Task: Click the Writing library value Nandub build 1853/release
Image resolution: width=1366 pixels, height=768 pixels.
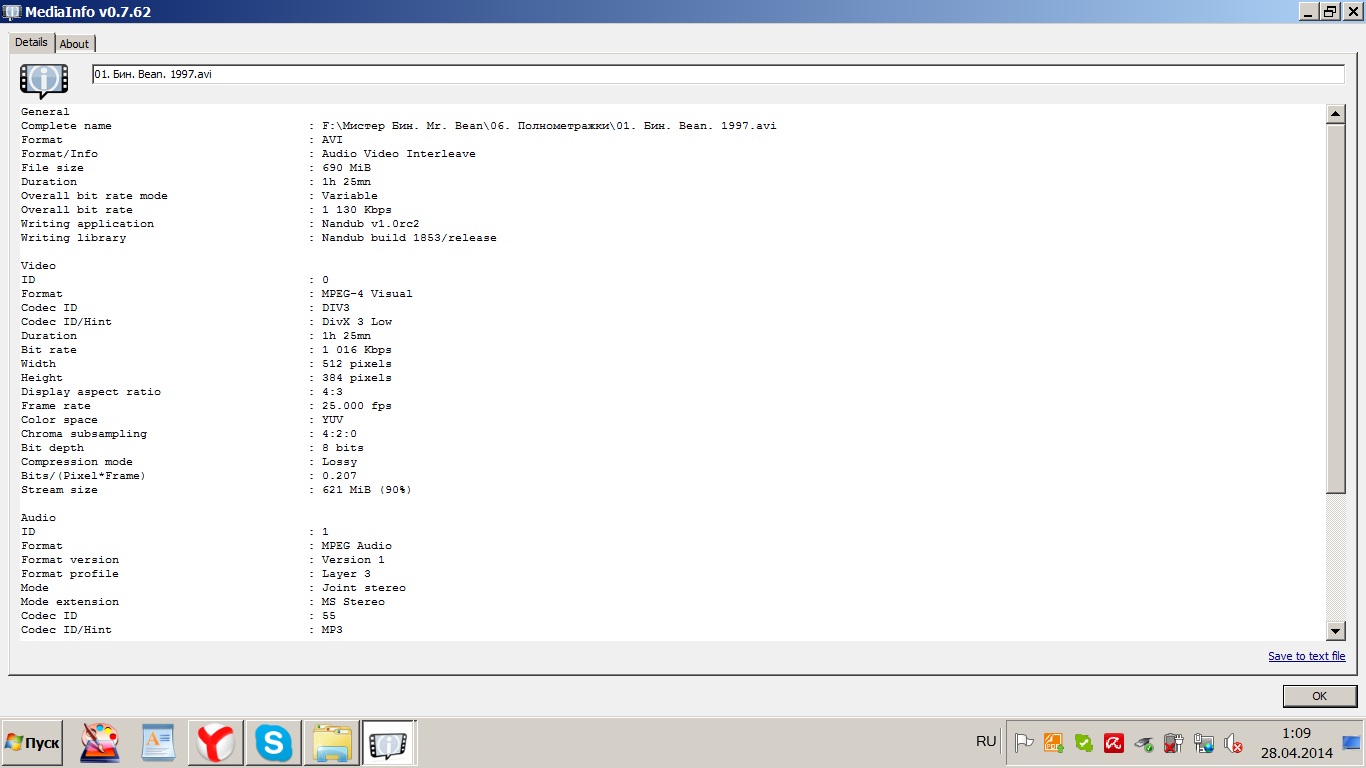Action: pyautogui.click(x=409, y=238)
